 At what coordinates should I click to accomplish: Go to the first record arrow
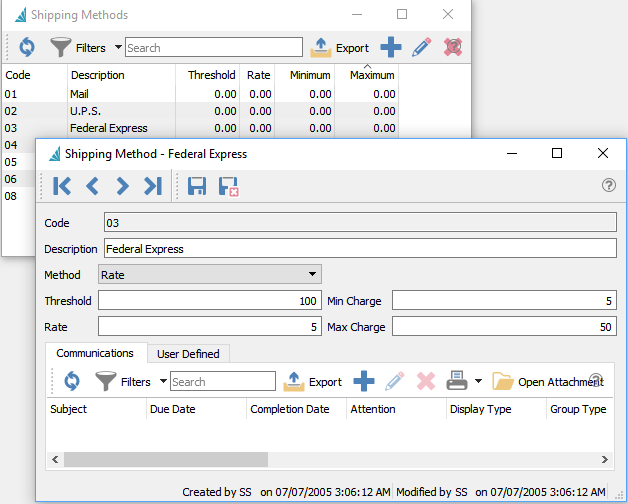[62, 185]
